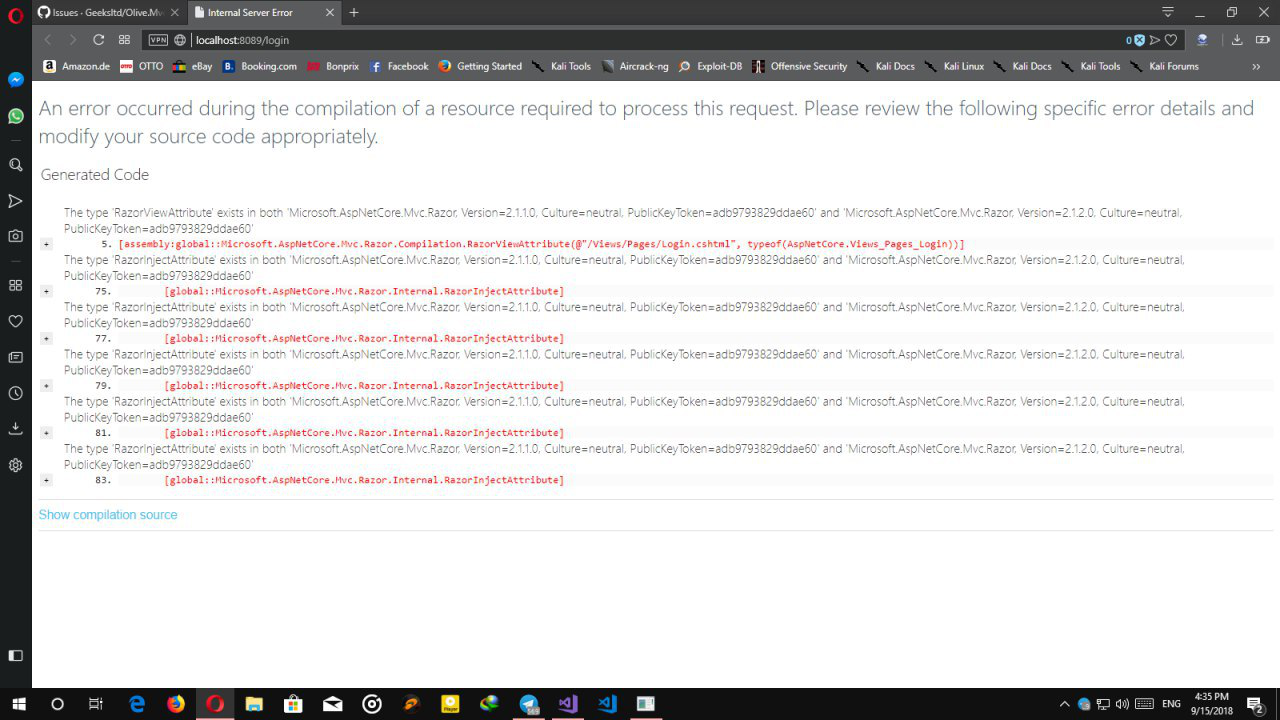Click the RazorViewAttribute error message text
1280x720 pixels.
[x=623, y=221]
